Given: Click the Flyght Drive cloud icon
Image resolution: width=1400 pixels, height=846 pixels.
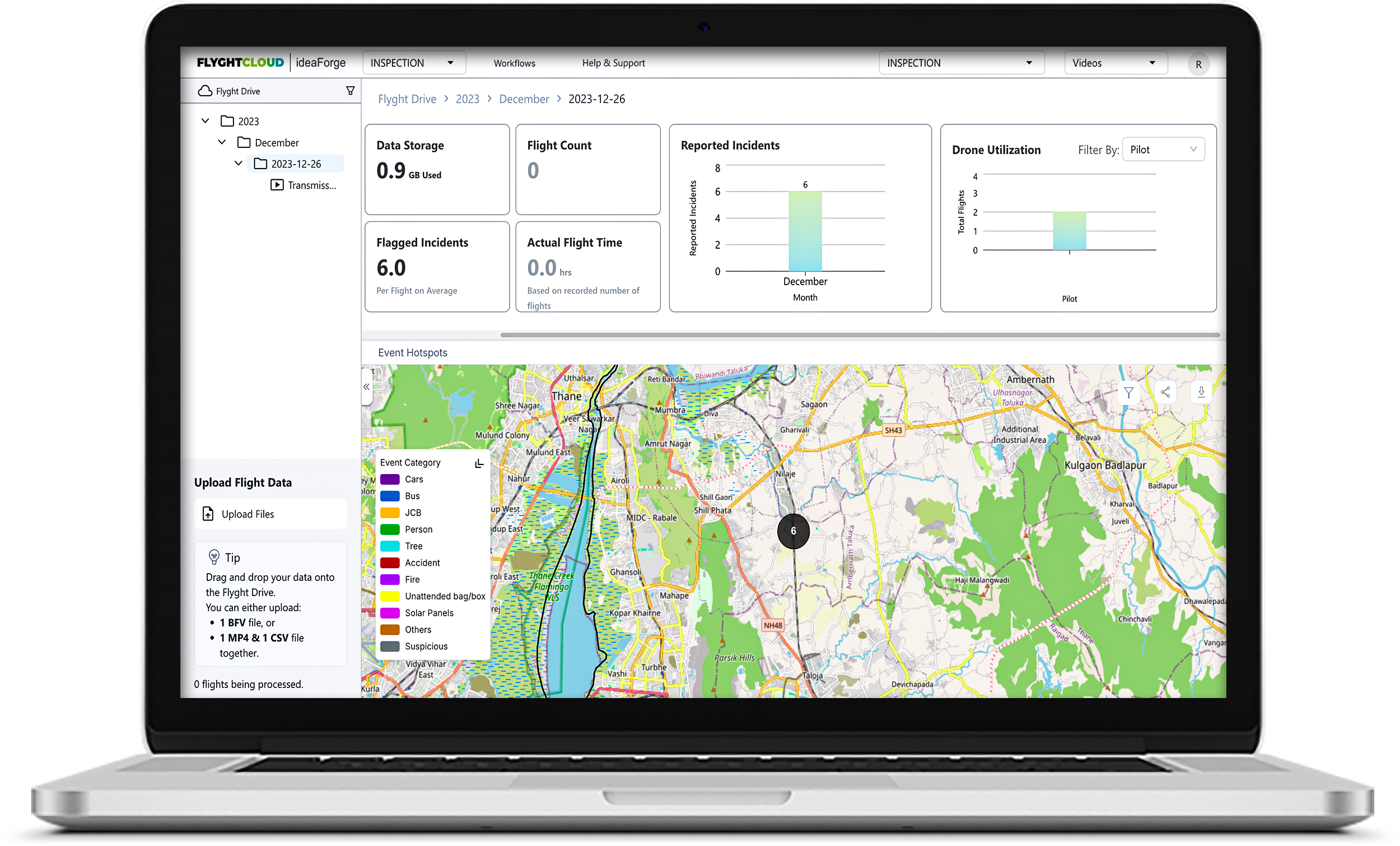Looking at the screenshot, I should point(205,91).
